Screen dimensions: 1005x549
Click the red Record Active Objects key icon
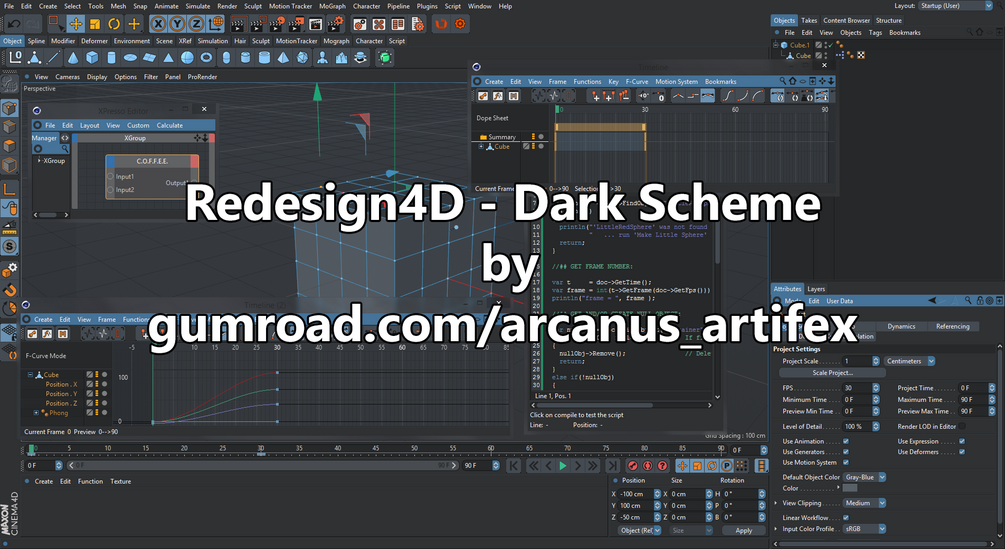[633, 466]
